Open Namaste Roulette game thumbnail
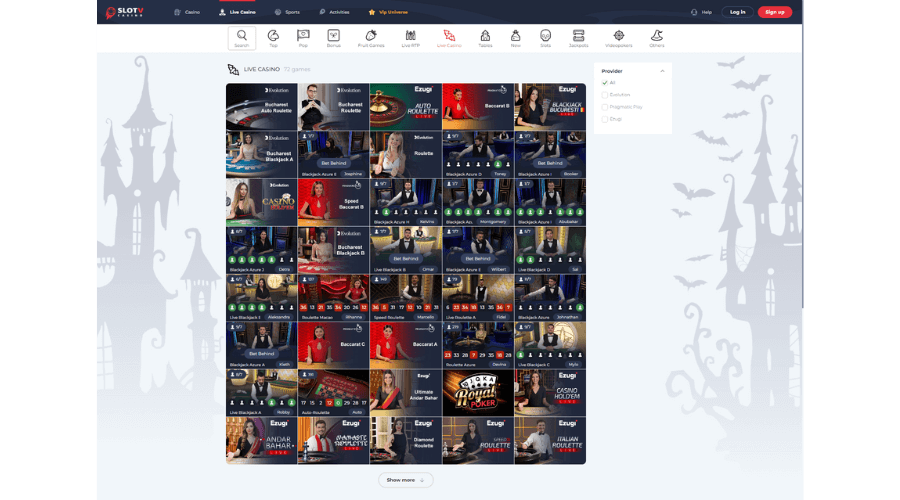Image resolution: width=900 pixels, height=500 pixels. coord(333,440)
